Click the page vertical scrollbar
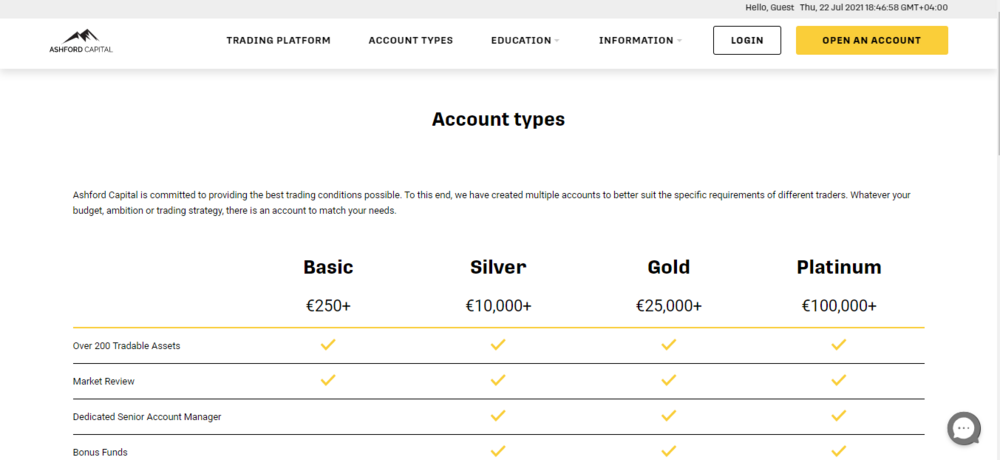Screen dimensions: 1000x460 pos(993,100)
